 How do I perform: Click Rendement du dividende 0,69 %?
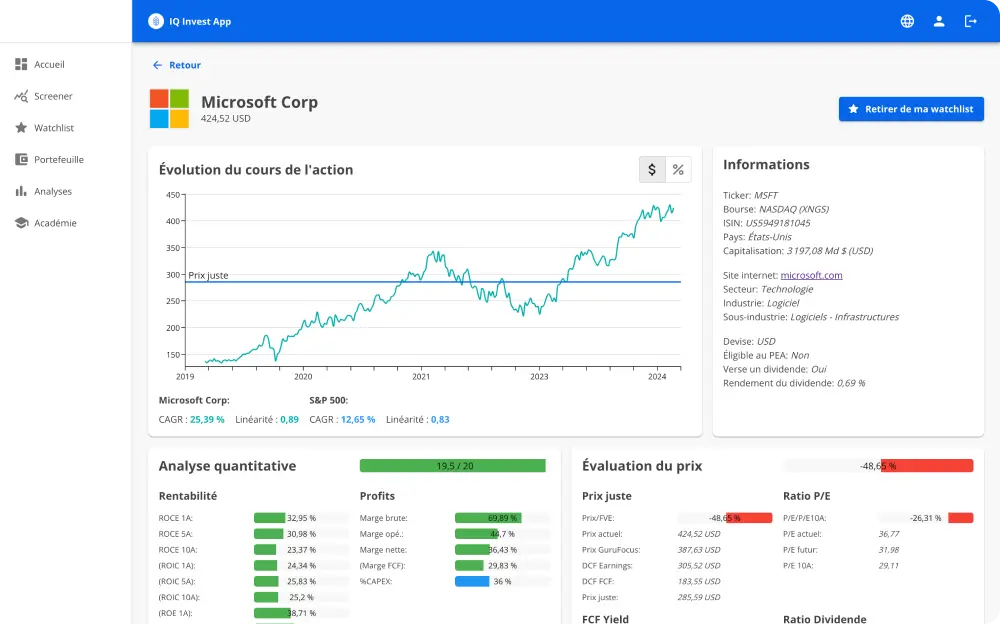851,383
